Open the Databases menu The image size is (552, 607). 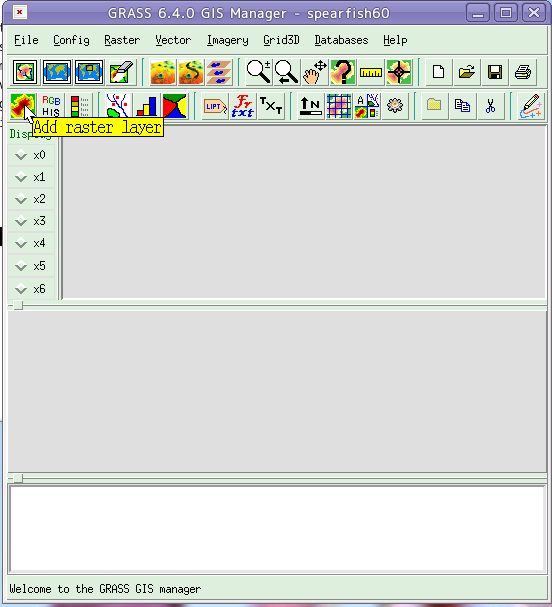(x=341, y=40)
